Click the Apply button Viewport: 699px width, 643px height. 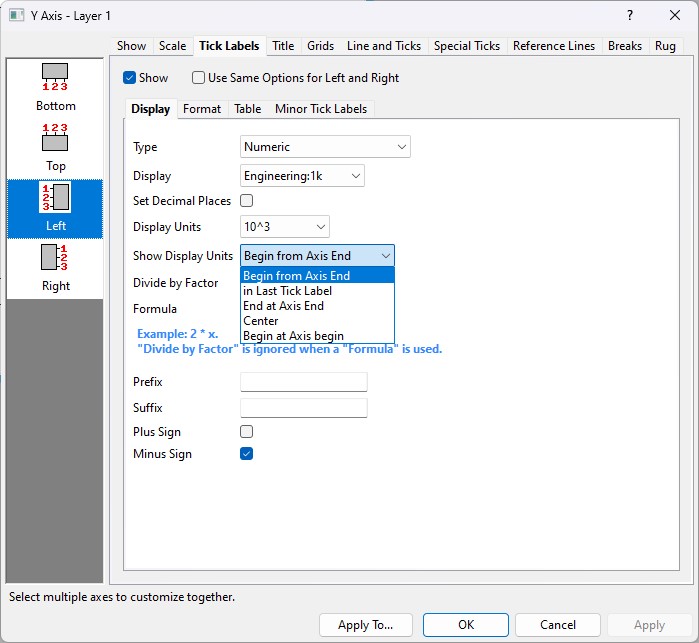pyautogui.click(x=650, y=625)
